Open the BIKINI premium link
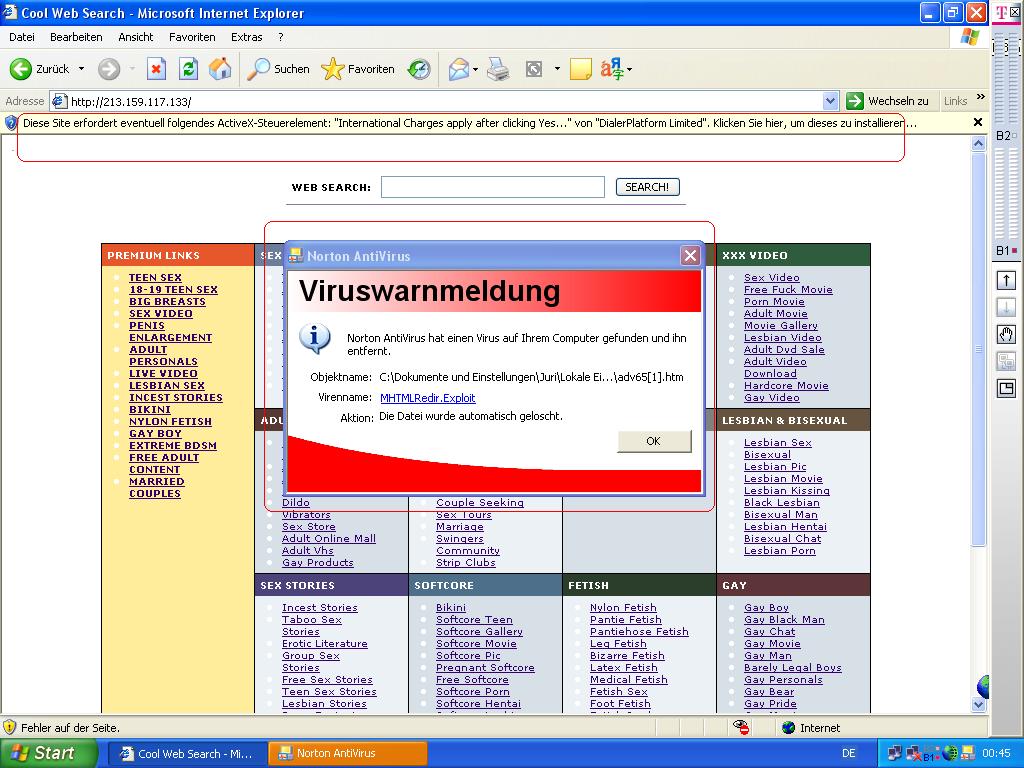1024x768 pixels. pos(150,409)
